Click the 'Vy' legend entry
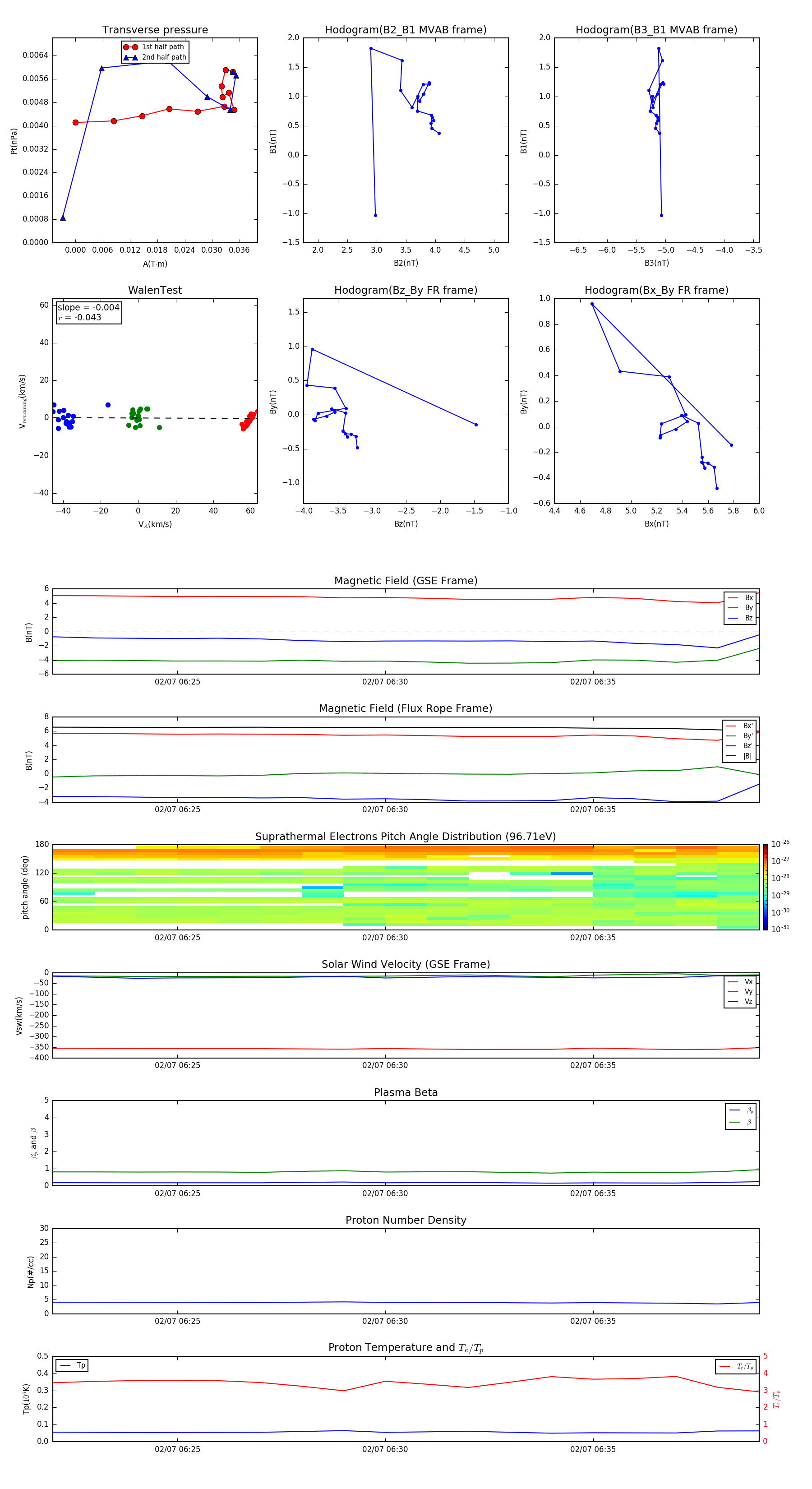The width and height of the screenshot is (812, 1489). pos(741,992)
